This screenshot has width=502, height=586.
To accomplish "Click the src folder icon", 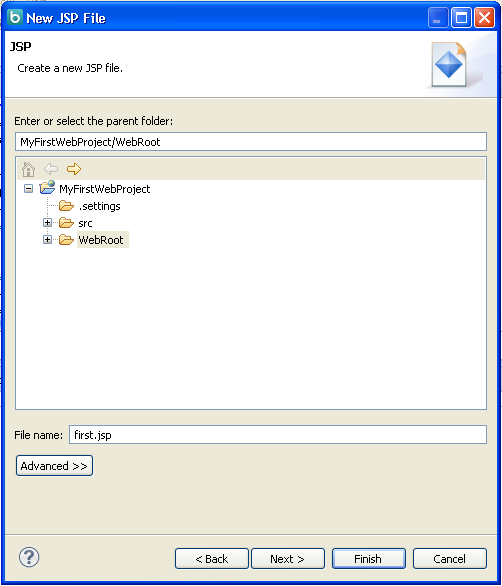I will point(66,223).
